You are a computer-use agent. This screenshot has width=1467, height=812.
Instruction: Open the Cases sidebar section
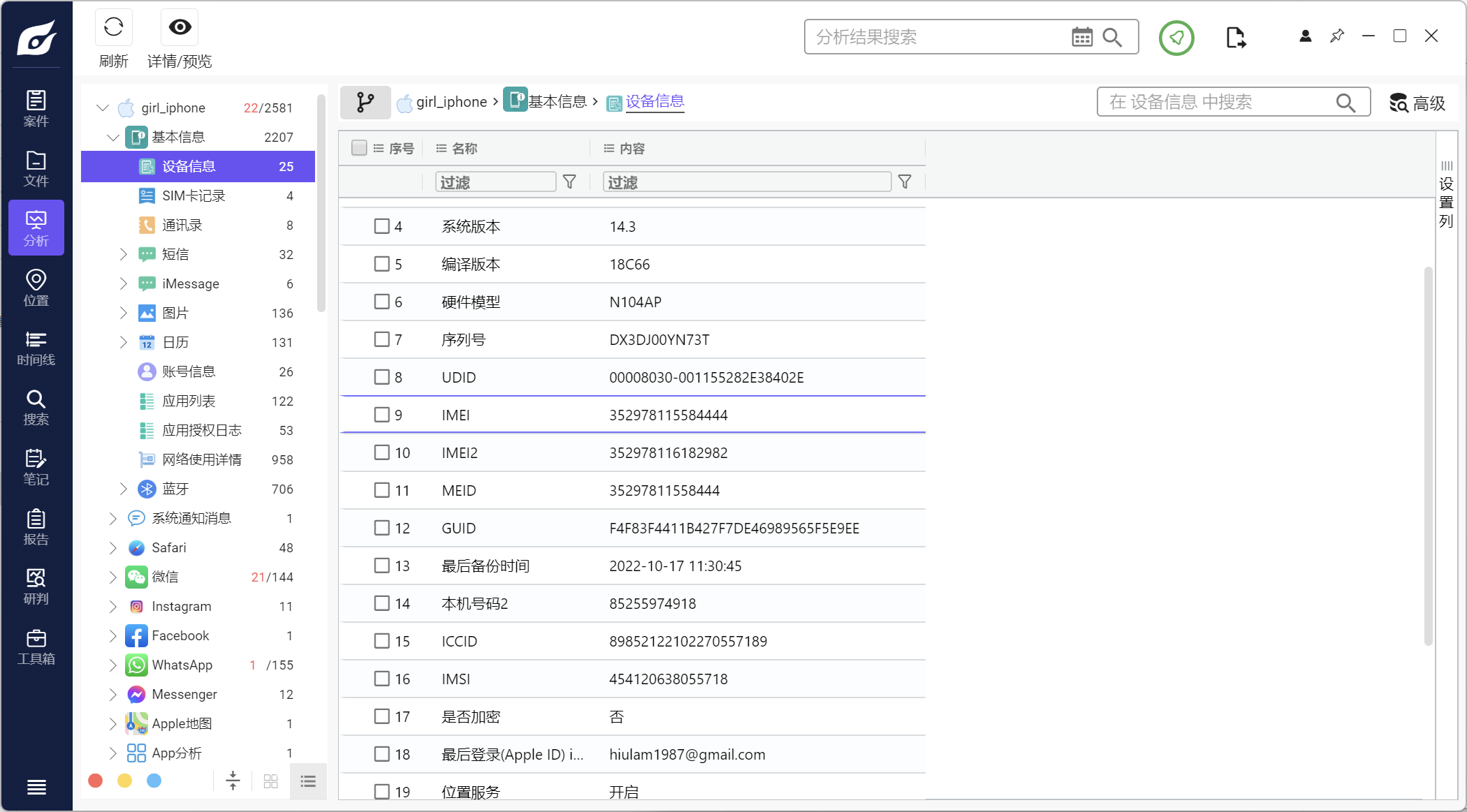pos(36,109)
